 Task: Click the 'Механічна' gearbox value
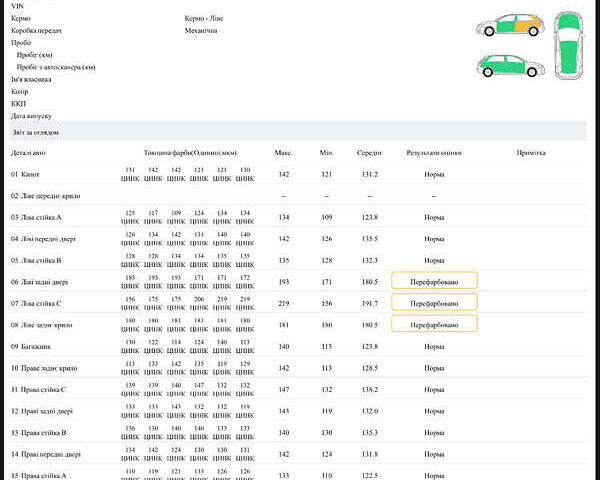201,31
